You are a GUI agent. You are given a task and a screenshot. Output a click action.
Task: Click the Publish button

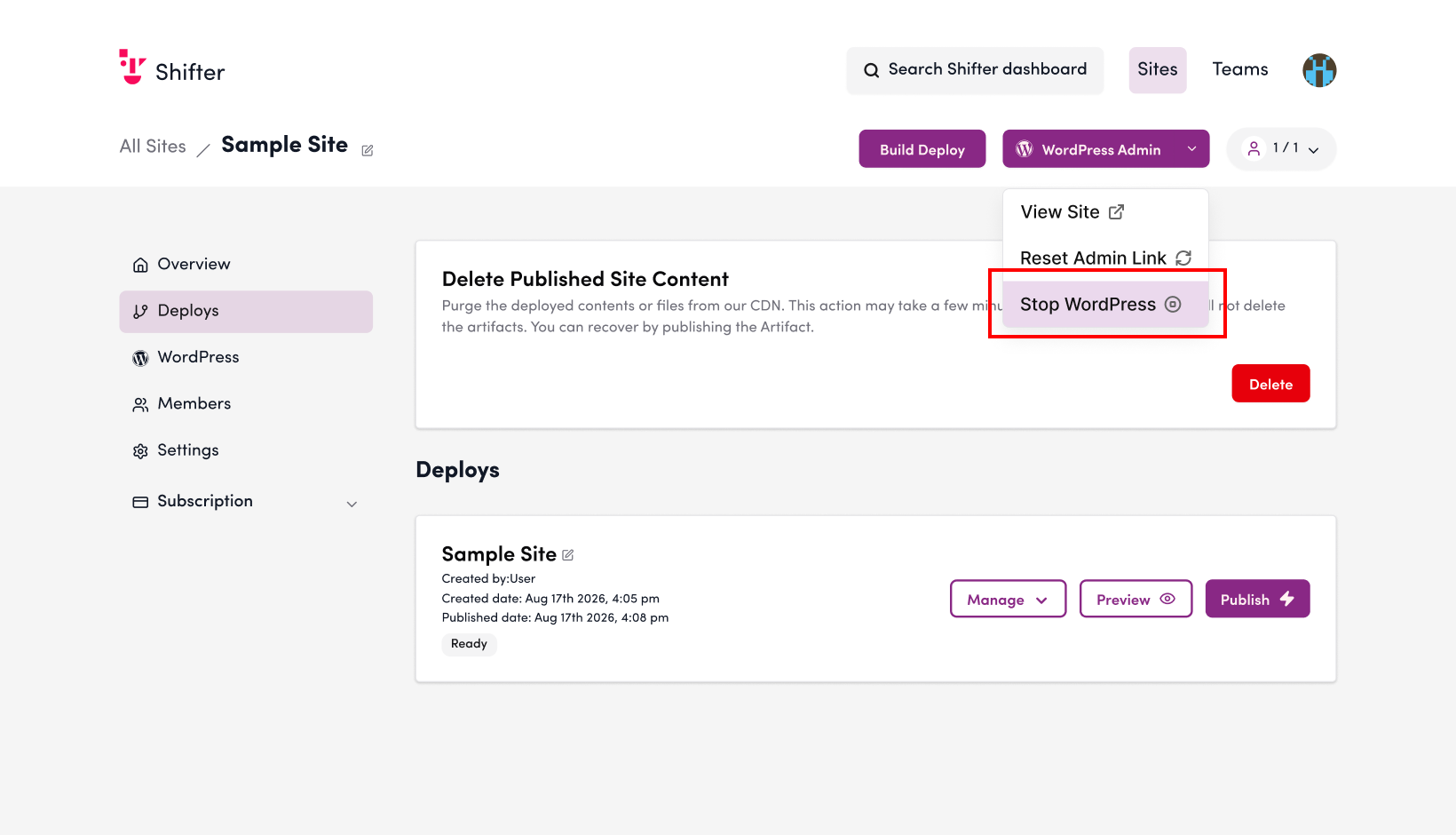point(1257,599)
